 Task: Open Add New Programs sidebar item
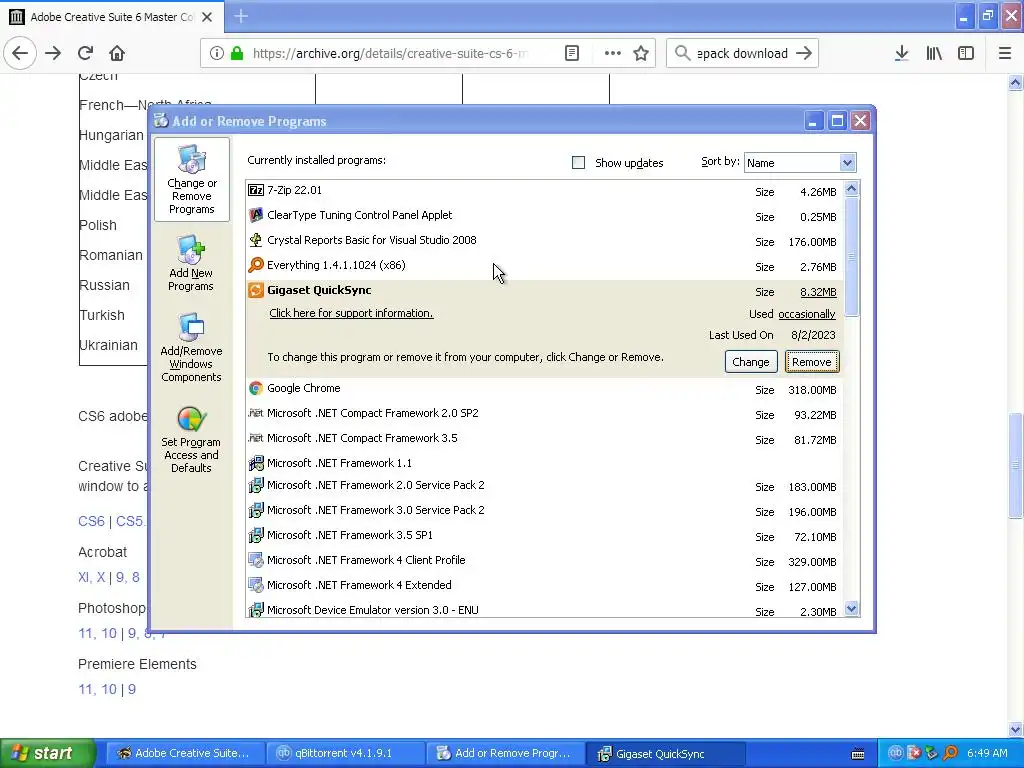pyautogui.click(x=191, y=264)
